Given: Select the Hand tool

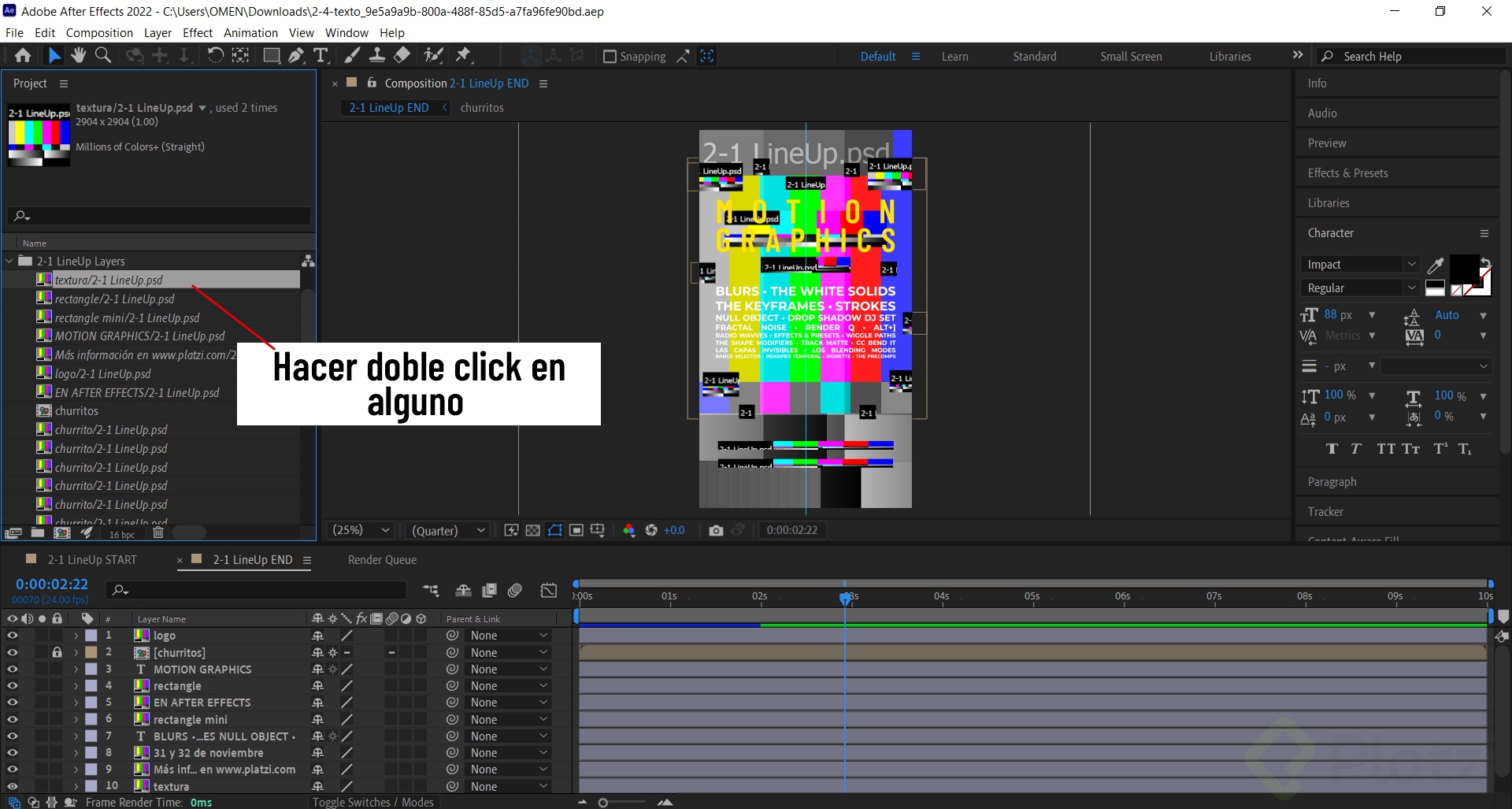Looking at the screenshot, I should pyautogui.click(x=78, y=55).
